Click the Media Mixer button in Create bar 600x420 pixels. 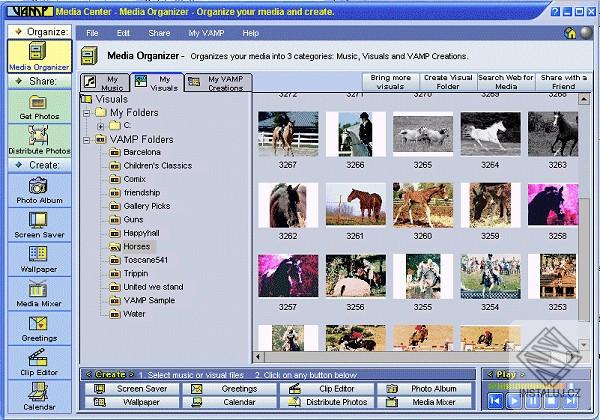click(424, 402)
